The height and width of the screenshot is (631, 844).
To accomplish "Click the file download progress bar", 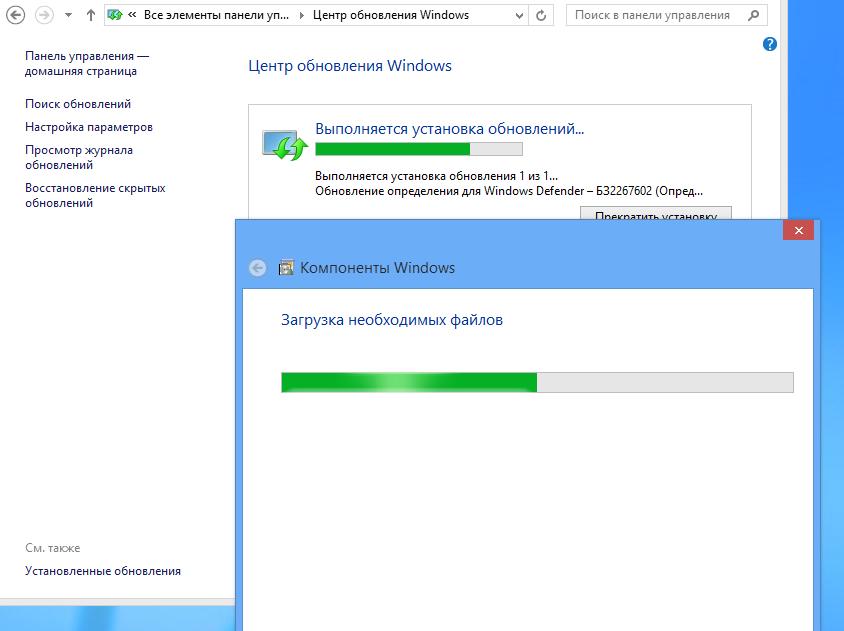I will tap(537, 382).
